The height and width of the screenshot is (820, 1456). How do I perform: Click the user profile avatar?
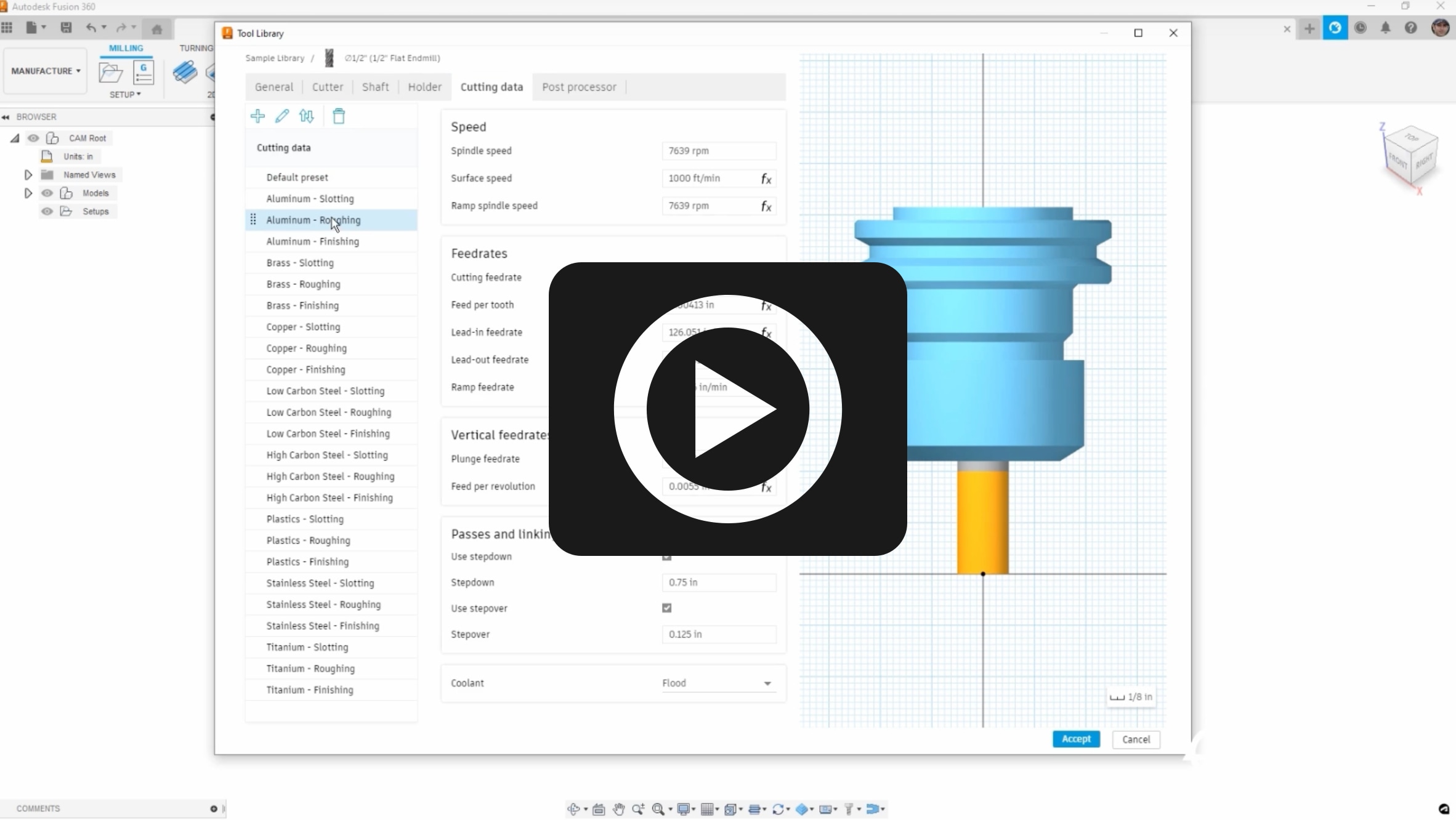click(x=1441, y=28)
